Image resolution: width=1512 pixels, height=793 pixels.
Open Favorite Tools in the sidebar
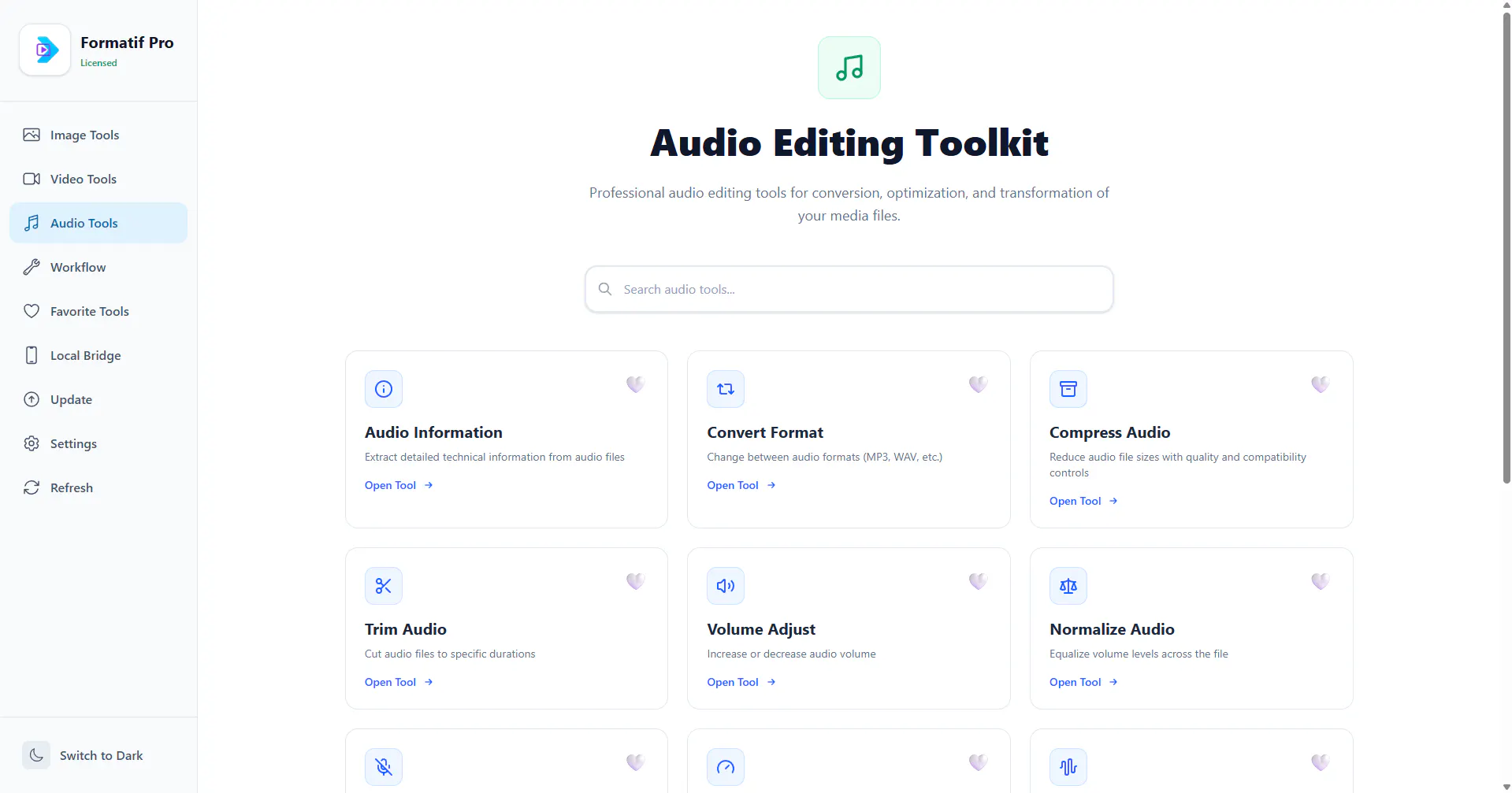coord(98,311)
